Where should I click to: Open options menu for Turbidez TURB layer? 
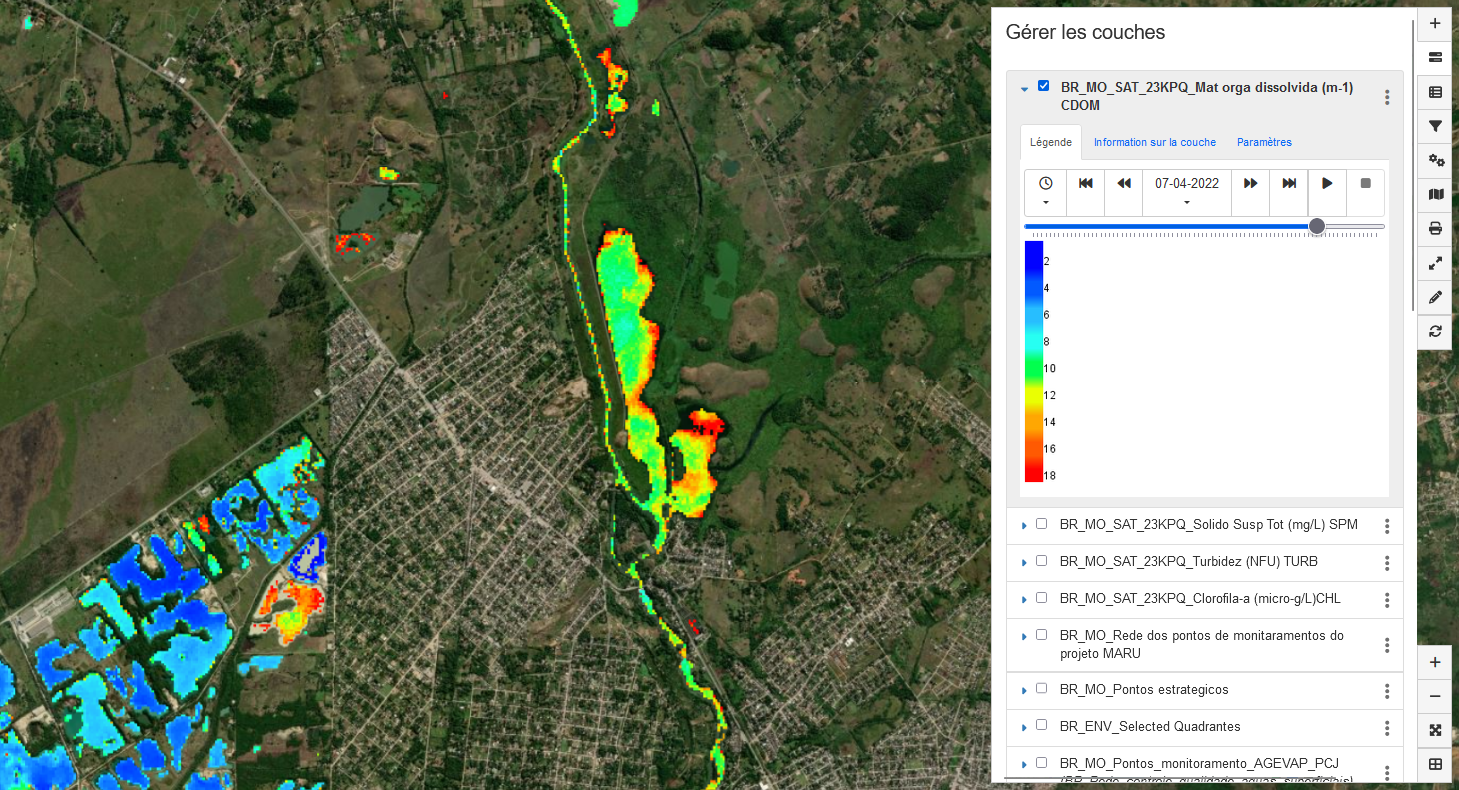click(x=1386, y=563)
